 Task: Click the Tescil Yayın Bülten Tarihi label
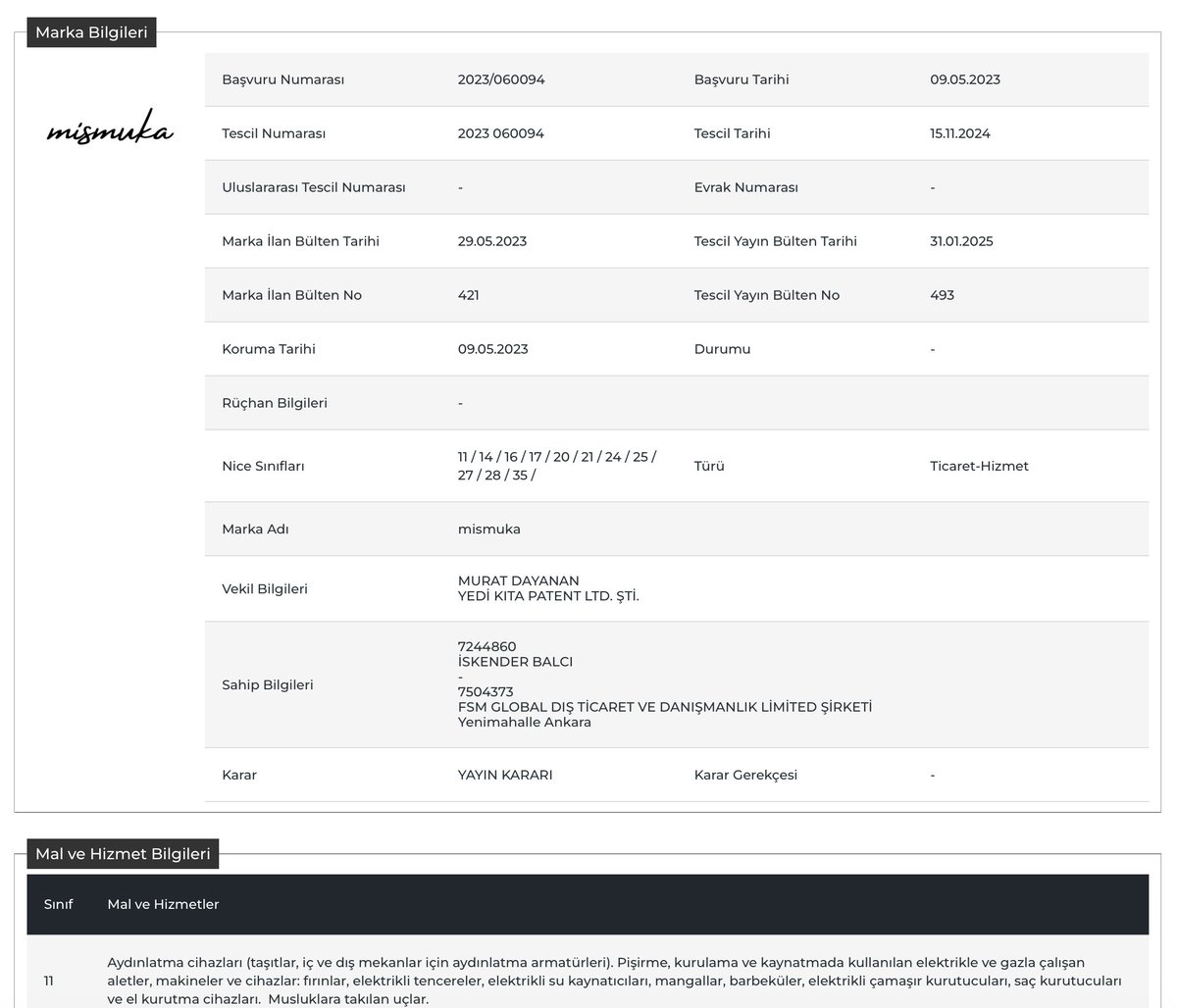tap(775, 241)
